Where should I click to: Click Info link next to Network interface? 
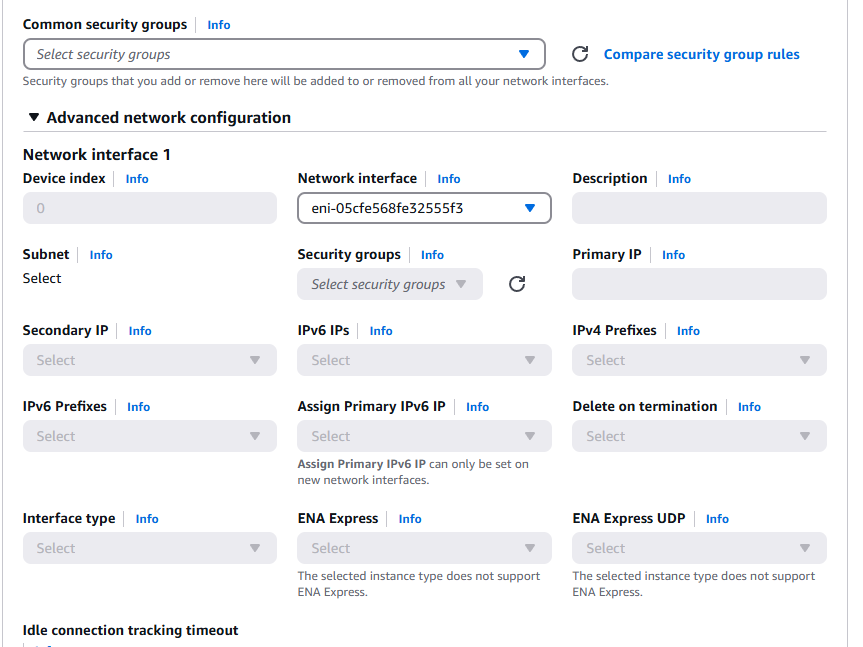pos(449,179)
